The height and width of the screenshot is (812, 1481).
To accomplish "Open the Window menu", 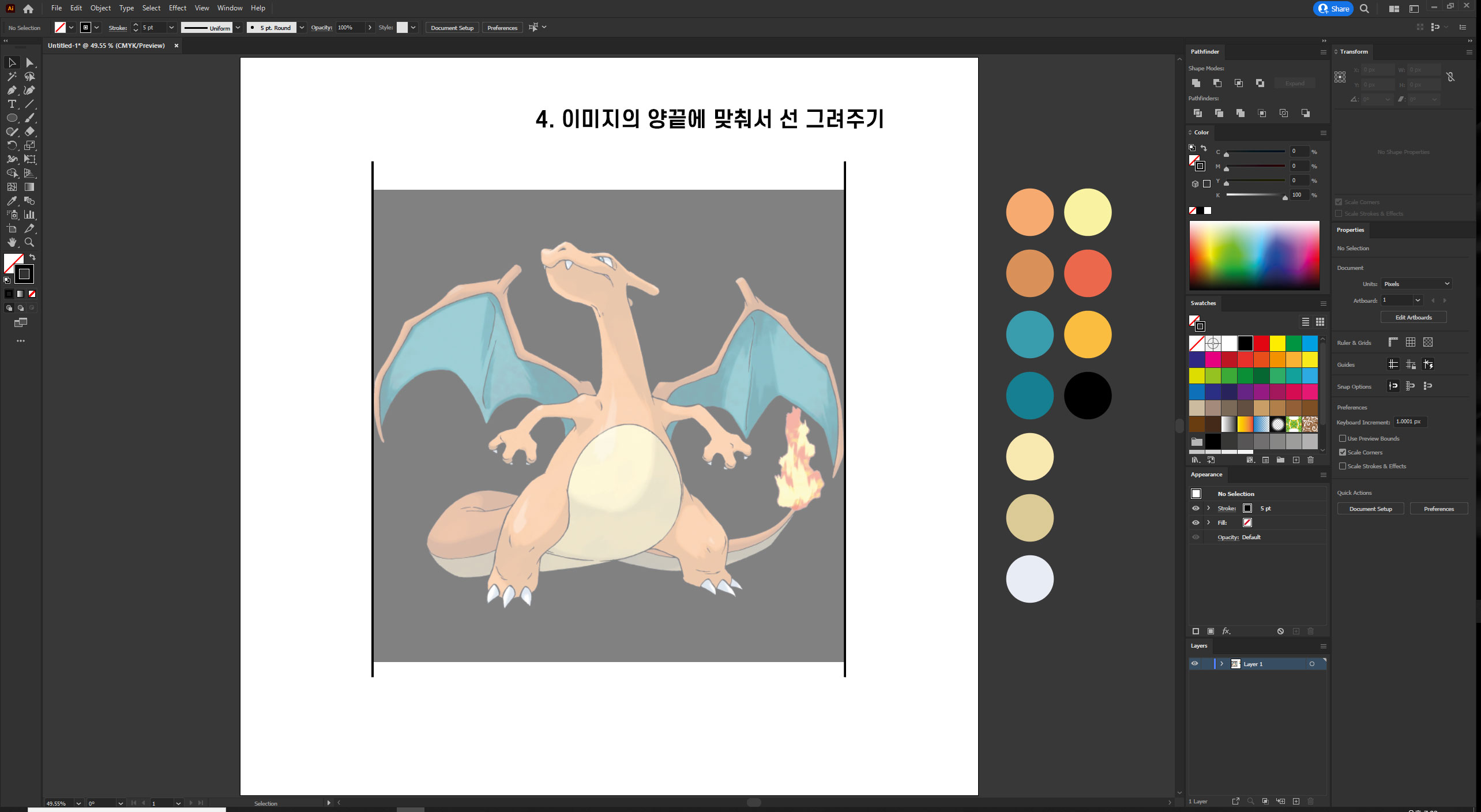I will [x=230, y=8].
